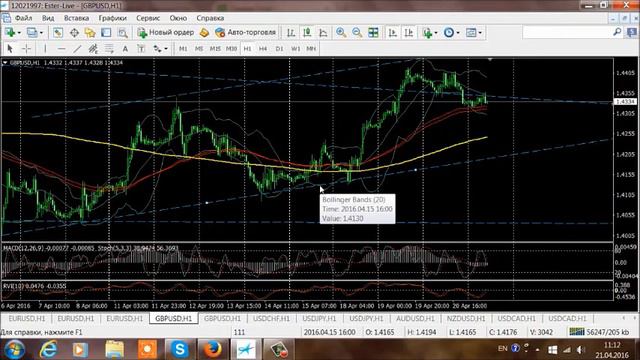Image resolution: width=640 pixels, height=360 pixels.
Task: Toggle the Data Window crosshair-circle icon
Action: coord(74,33)
